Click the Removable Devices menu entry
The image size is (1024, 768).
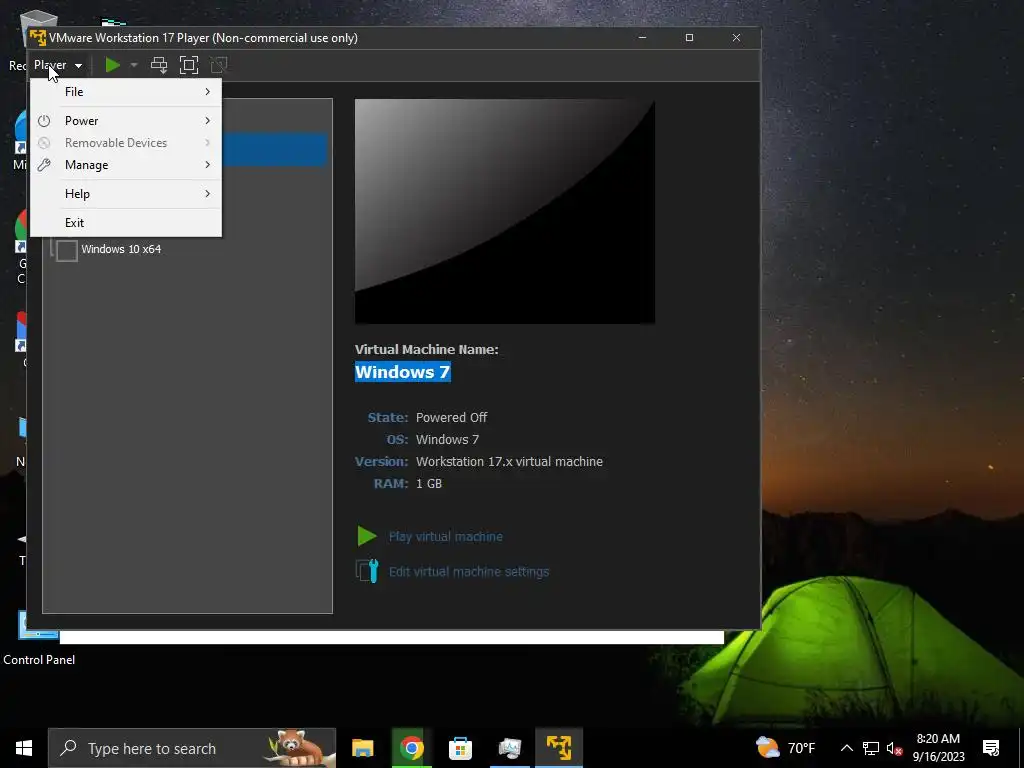tap(126, 143)
